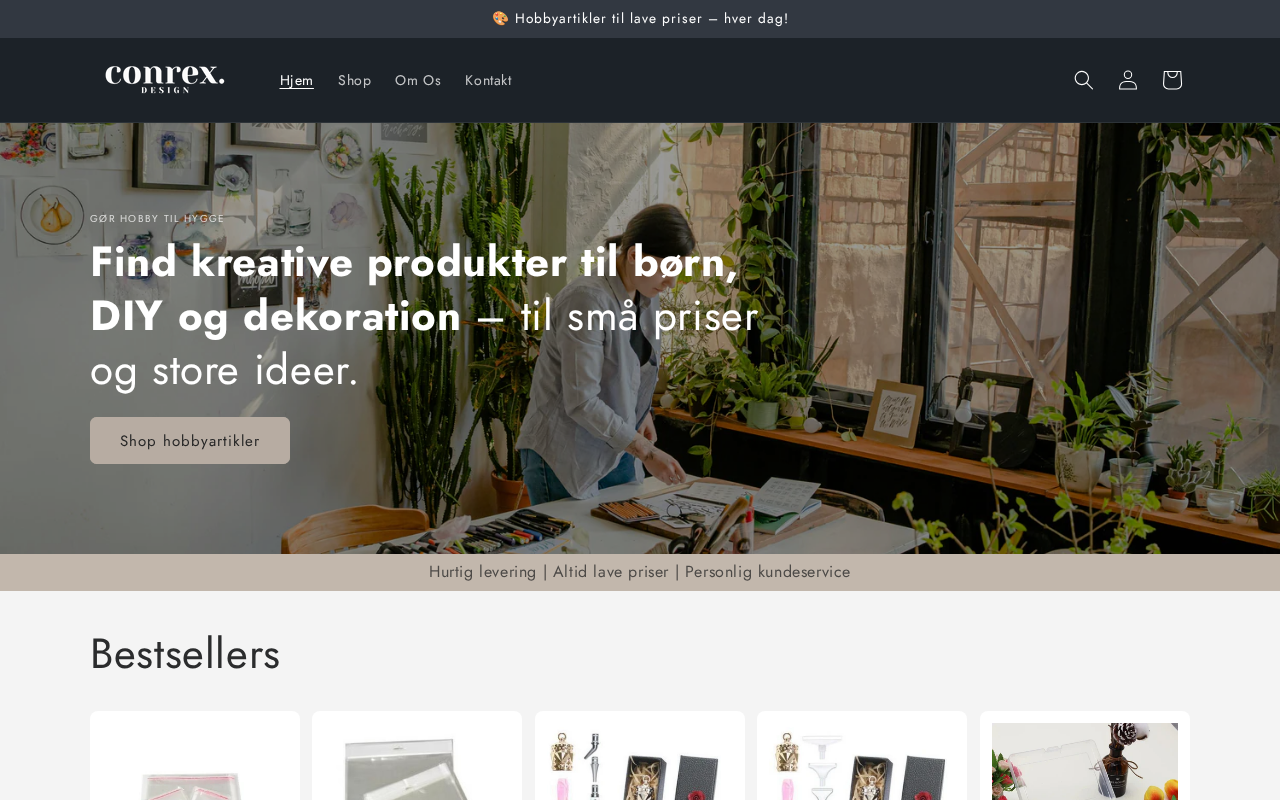
Task: Click the Hobbyartikler til lave priser announcement
Action: pos(652,18)
